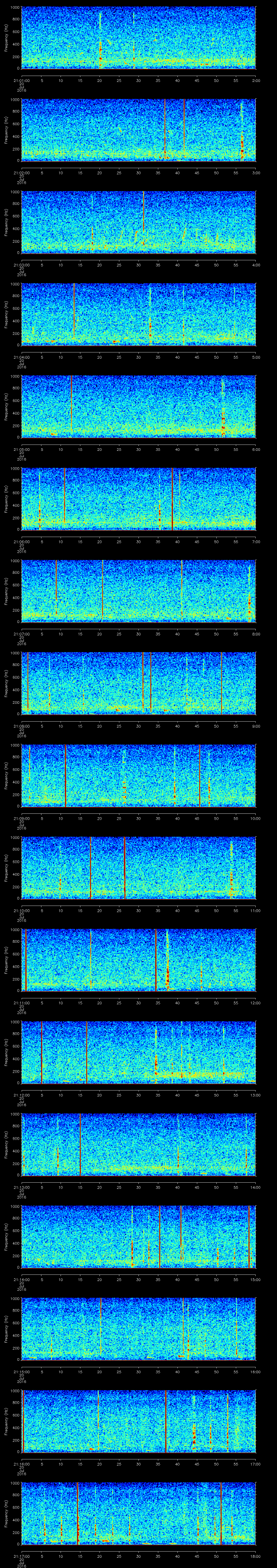Click the 13:00 end time label
Image resolution: width=277 pixels, height=1568 pixels.
click(x=255, y=1095)
